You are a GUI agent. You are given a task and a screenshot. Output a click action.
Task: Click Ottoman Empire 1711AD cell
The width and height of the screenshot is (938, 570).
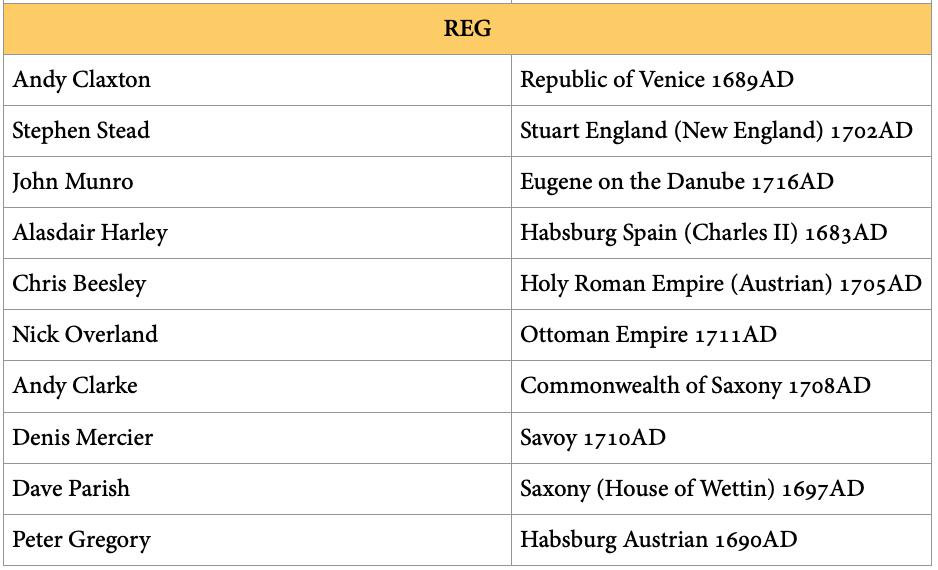coord(648,335)
